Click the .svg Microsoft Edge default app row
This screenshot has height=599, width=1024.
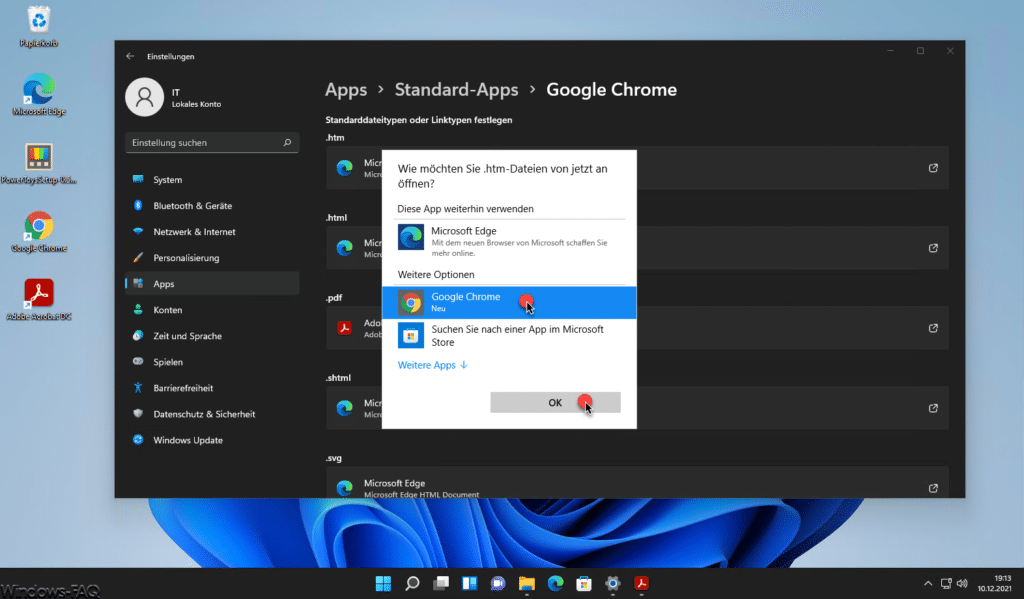click(637, 483)
